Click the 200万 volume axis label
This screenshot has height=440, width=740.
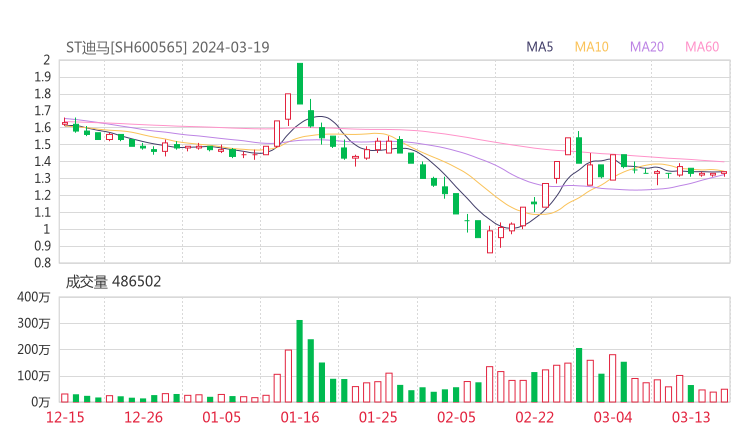point(34,350)
